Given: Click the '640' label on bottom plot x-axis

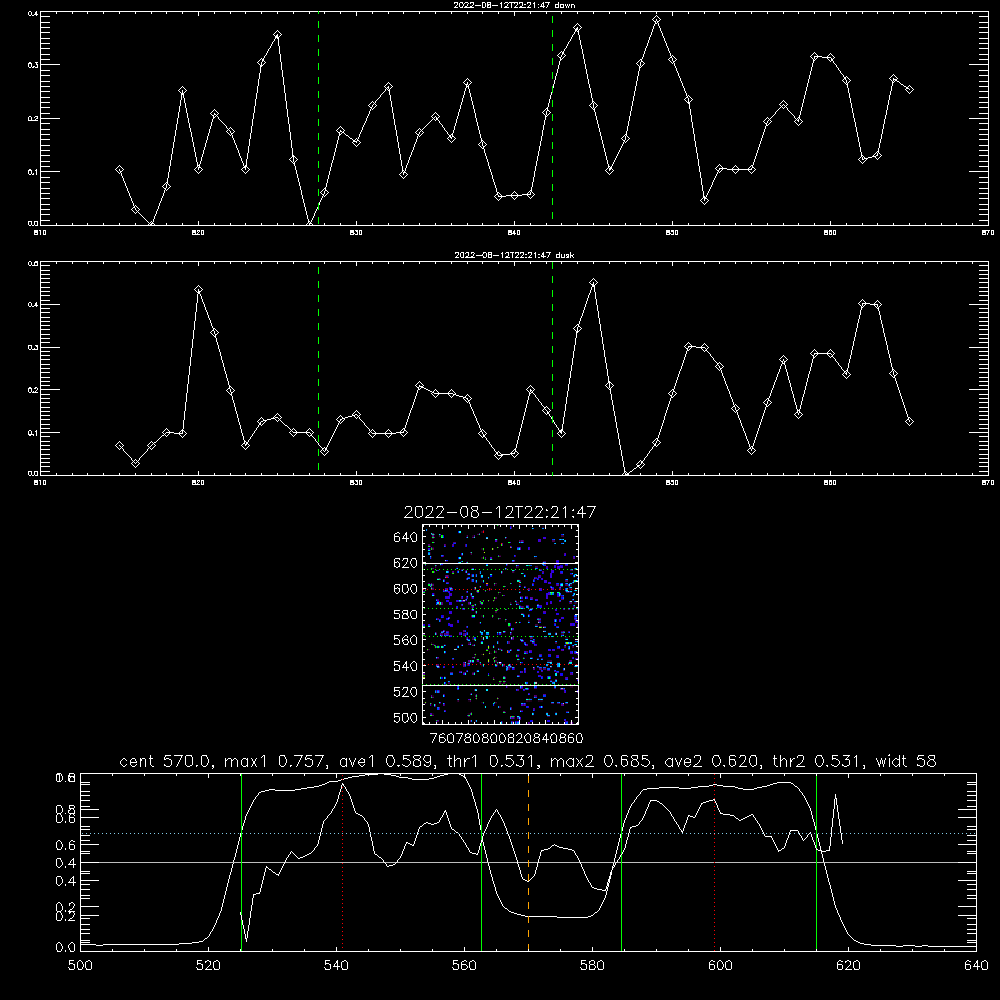Looking at the screenshot, I should pos(976,966).
